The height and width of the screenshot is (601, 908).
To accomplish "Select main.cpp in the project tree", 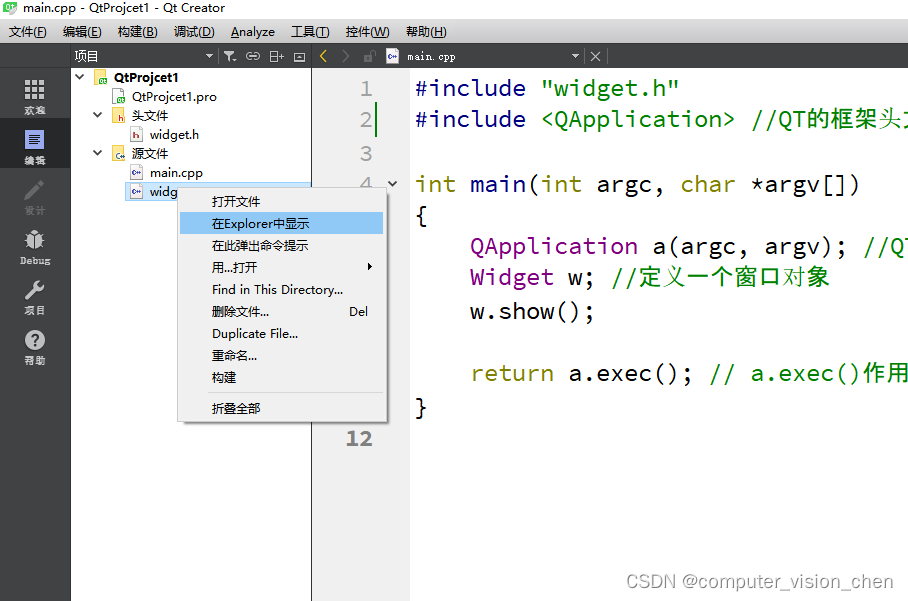I will [x=176, y=173].
